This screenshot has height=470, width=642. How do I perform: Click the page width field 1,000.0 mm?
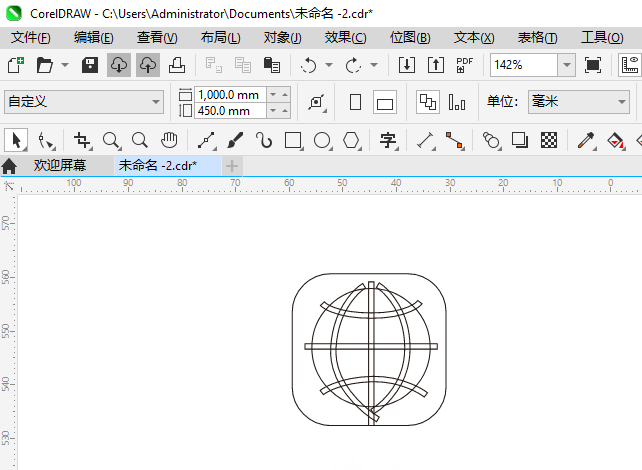(x=230, y=95)
